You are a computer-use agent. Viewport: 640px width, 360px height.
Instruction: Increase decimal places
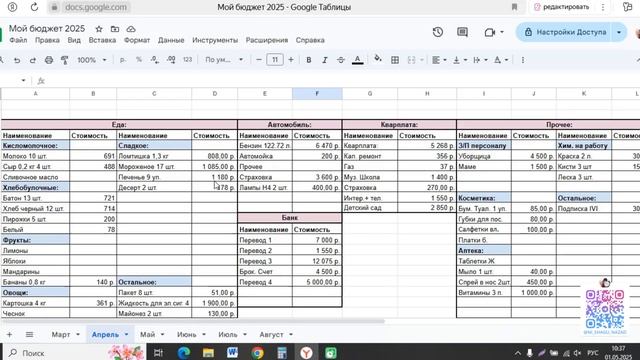click(x=171, y=60)
